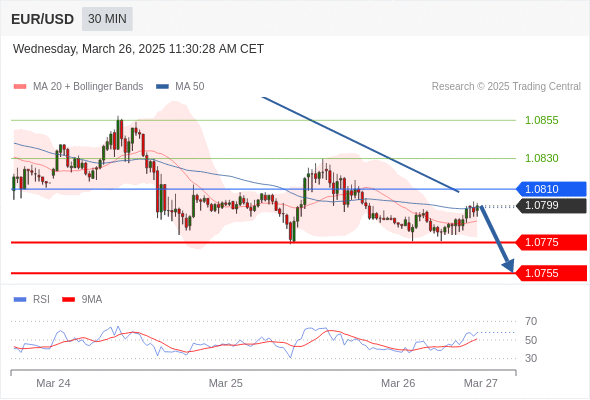The image size is (590, 400).
Task: Select the 9MA legend label
Action: pyautogui.click(x=92, y=300)
